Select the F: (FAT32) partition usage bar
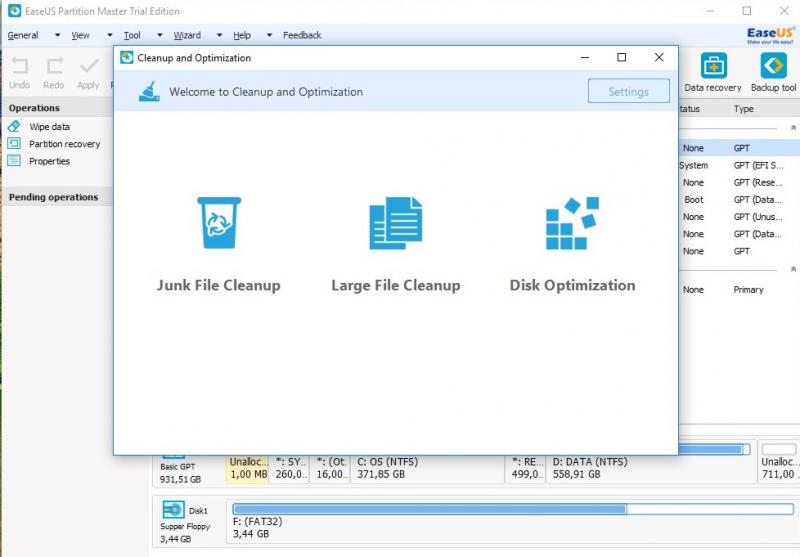800x557 pixels. click(x=513, y=509)
